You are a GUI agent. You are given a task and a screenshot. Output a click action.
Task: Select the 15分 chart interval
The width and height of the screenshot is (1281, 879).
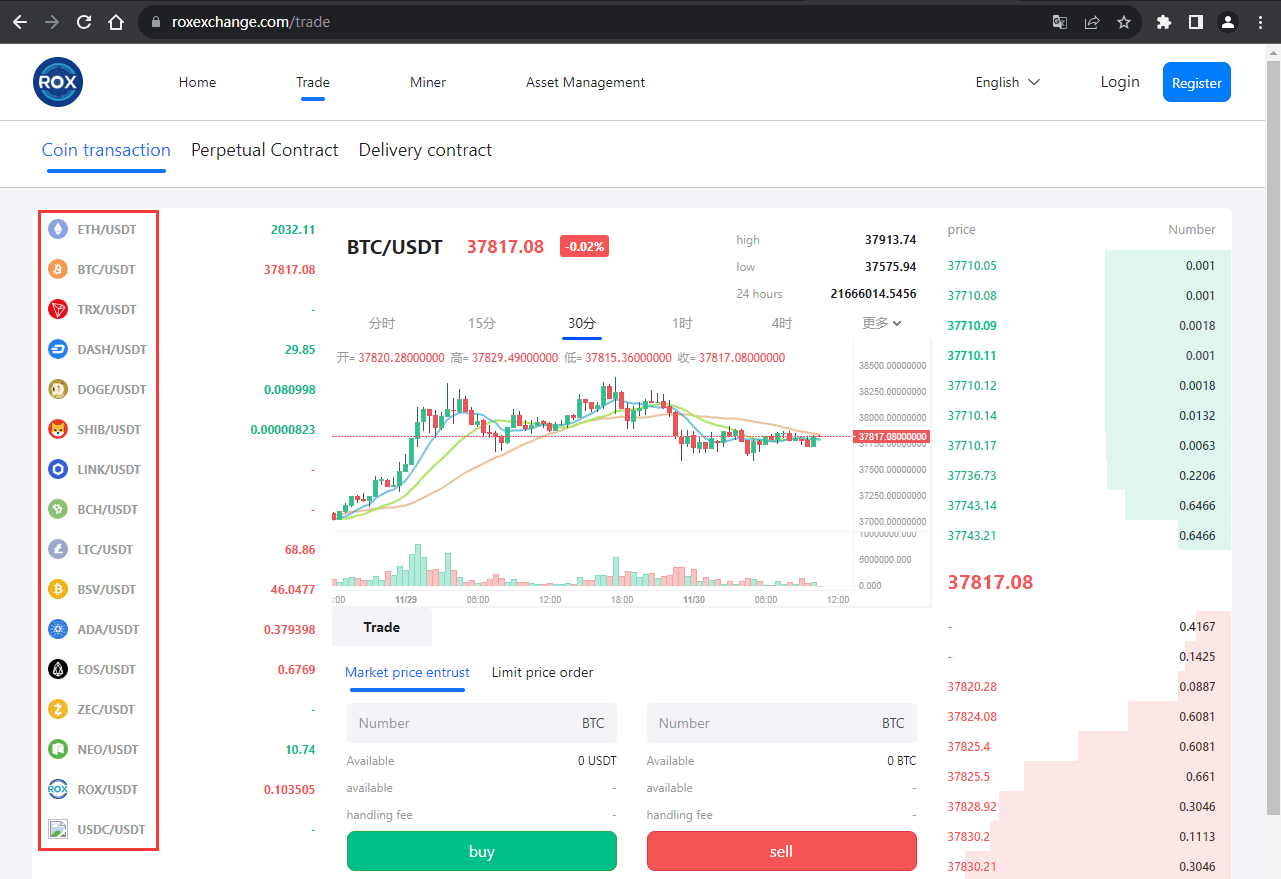pos(482,323)
